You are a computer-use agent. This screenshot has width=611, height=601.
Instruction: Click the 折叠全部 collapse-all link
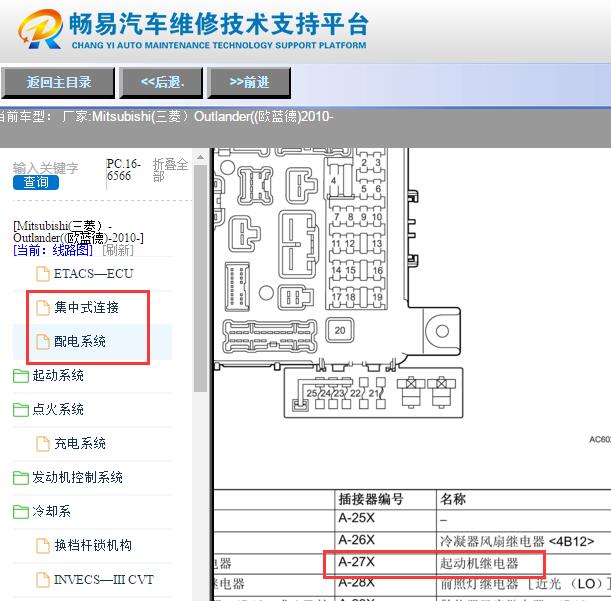click(x=170, y=170)
